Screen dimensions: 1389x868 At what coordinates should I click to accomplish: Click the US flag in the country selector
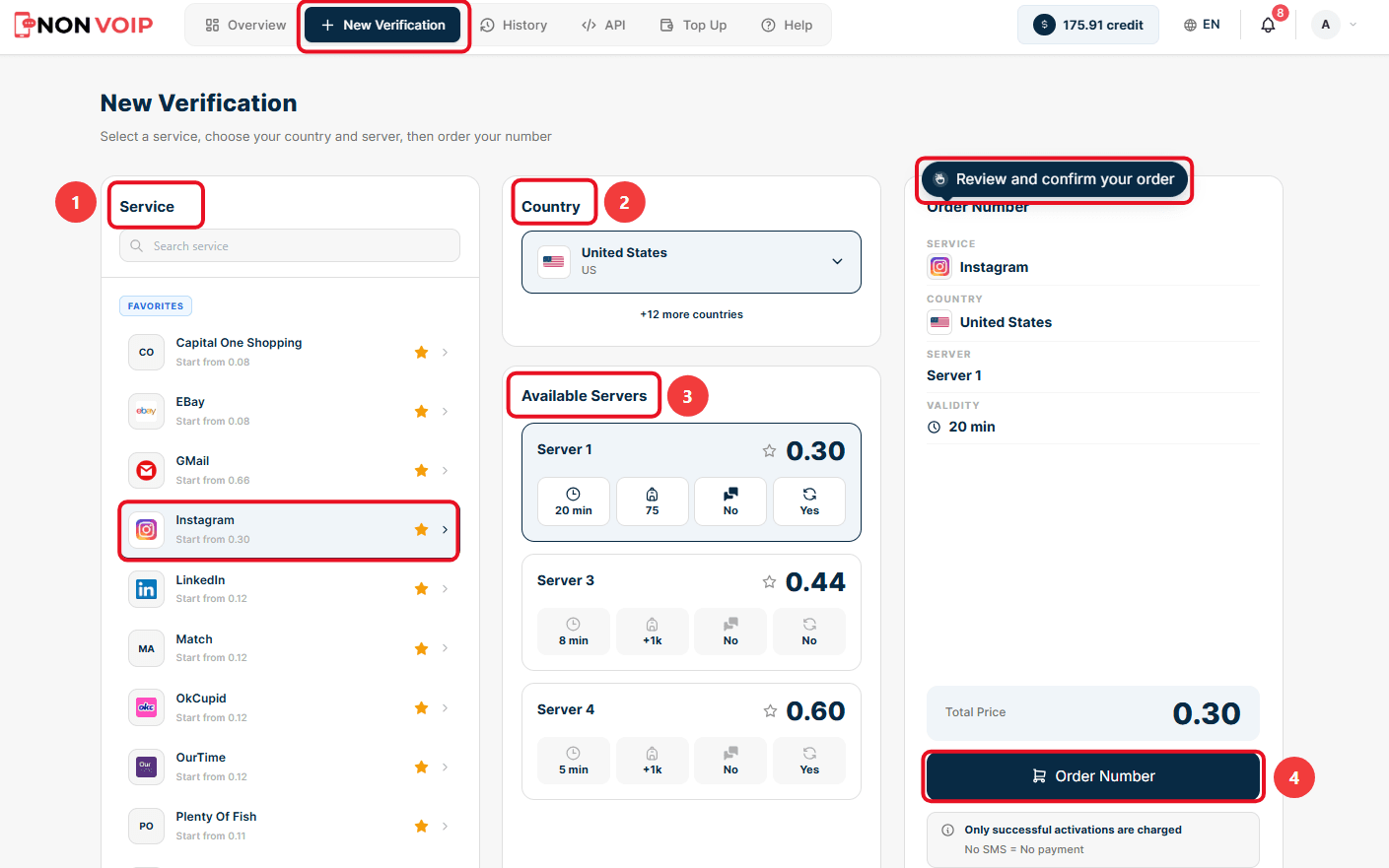point(554,261)
